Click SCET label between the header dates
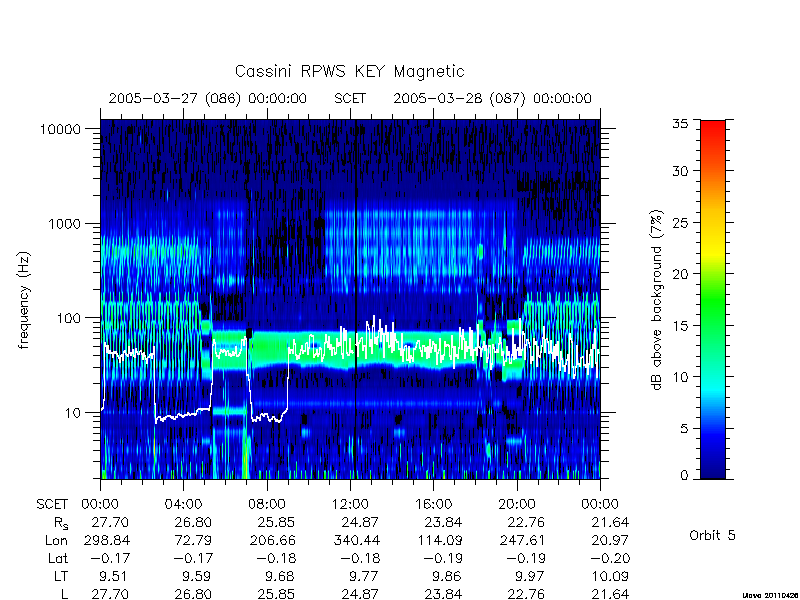800x600 pixels. (350, 98)
